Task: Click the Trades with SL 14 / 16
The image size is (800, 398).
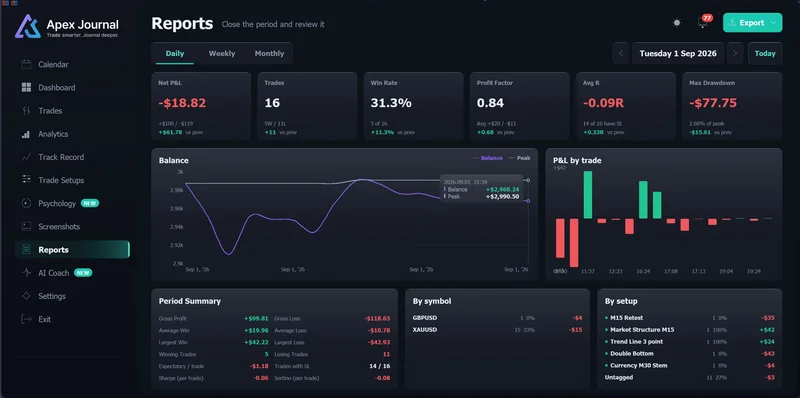Action: [x=380, y=366]
